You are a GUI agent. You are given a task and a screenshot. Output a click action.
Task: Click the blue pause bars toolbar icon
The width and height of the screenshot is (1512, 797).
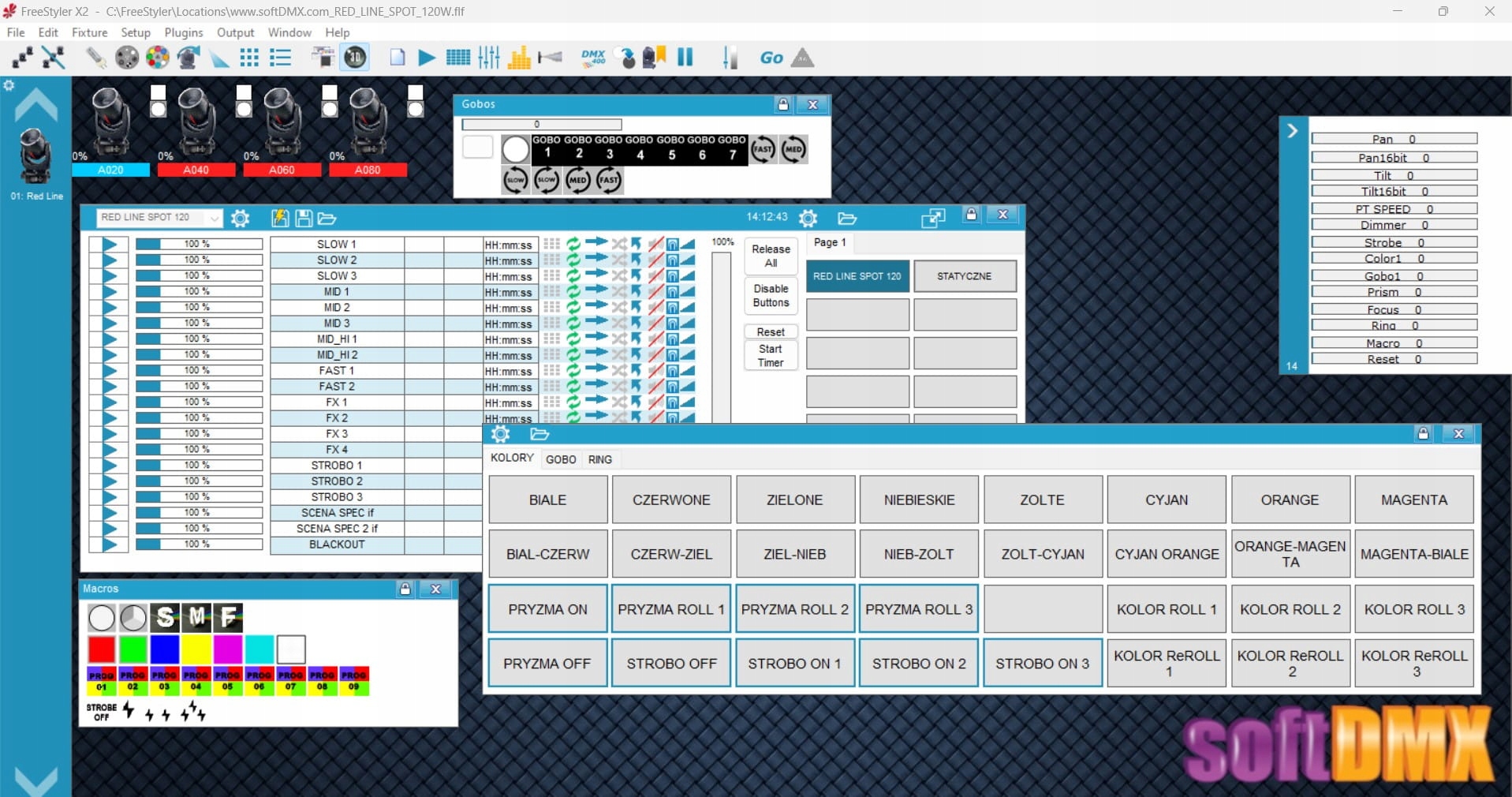coord(685,58)
